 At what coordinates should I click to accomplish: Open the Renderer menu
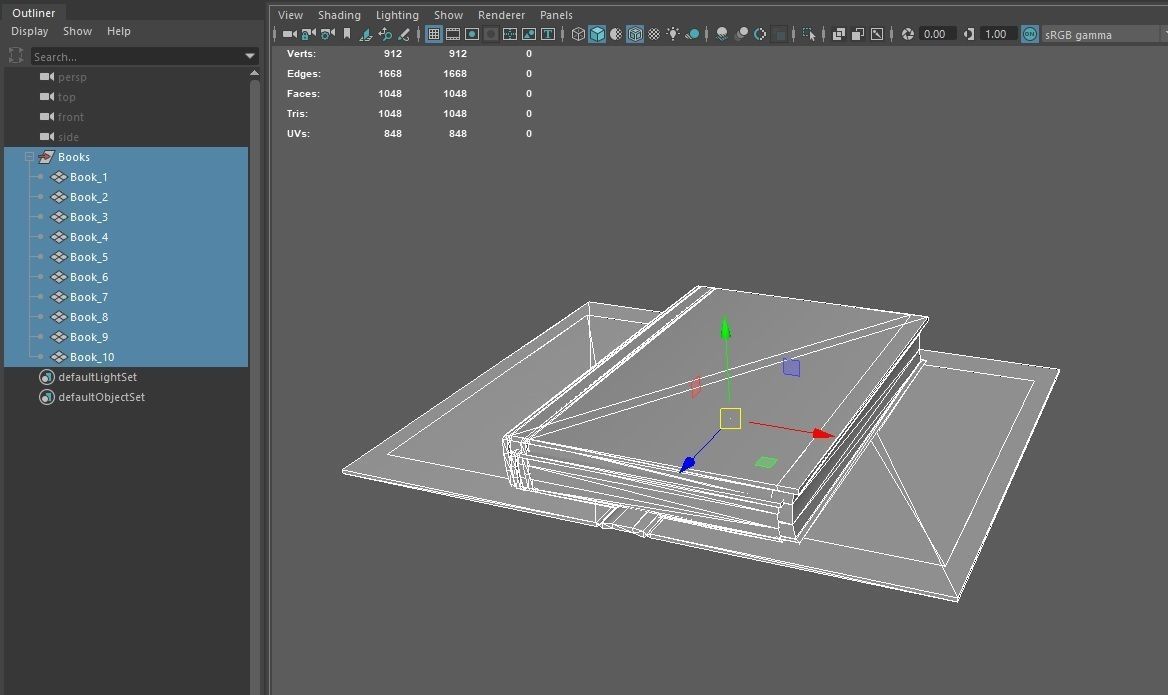coord(501,15)
